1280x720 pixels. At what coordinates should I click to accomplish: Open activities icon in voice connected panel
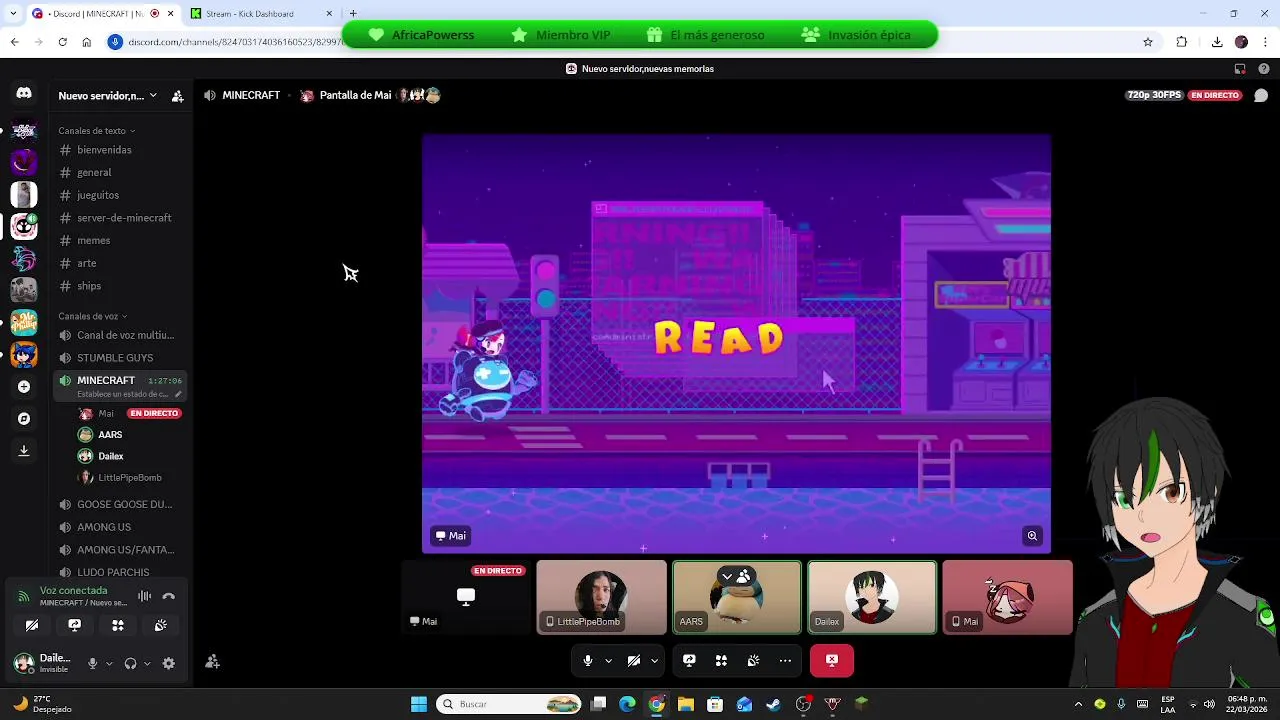118,625
